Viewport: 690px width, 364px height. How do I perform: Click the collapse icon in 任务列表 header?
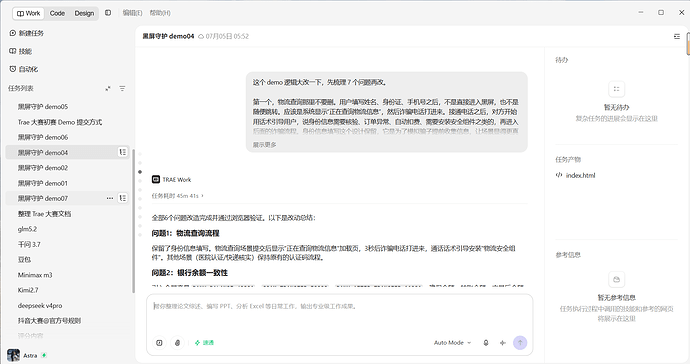(x=108, y=88)
